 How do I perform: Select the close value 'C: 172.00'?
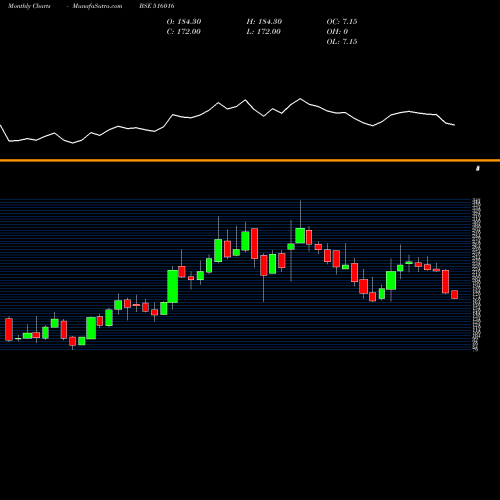click(184, 32)
